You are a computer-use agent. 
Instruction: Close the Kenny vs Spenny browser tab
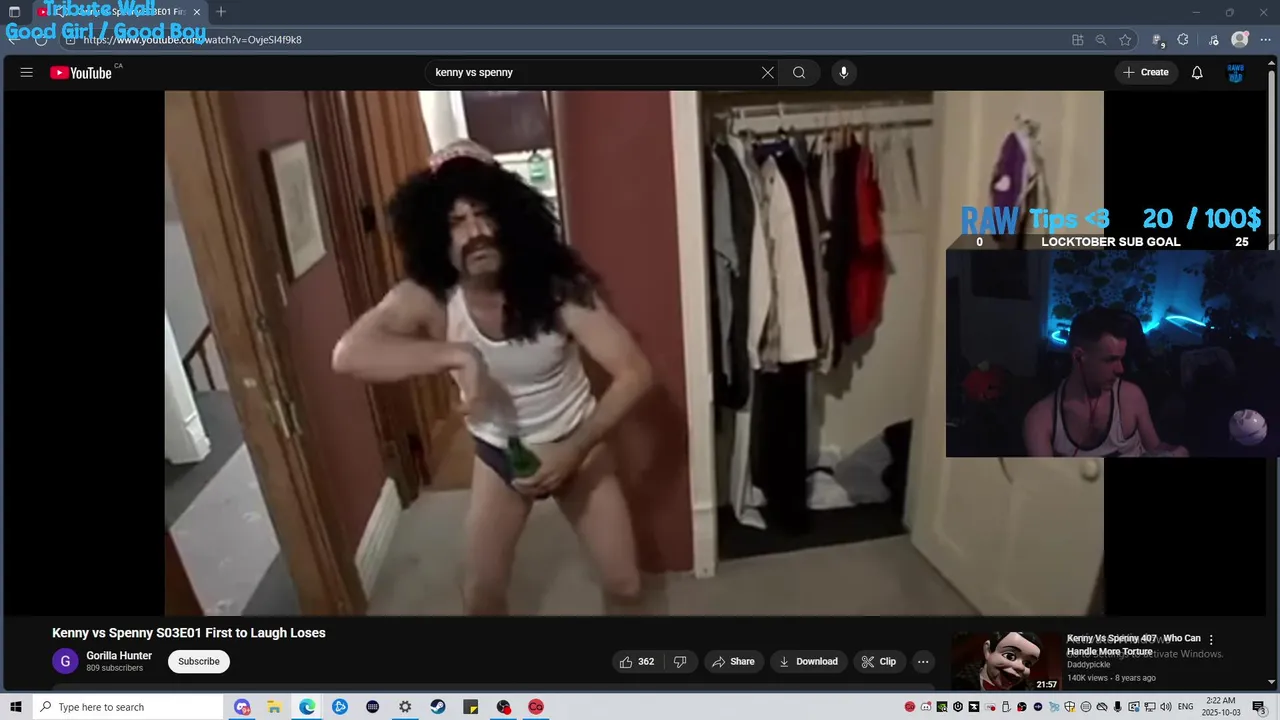click(x=197, y=12)
